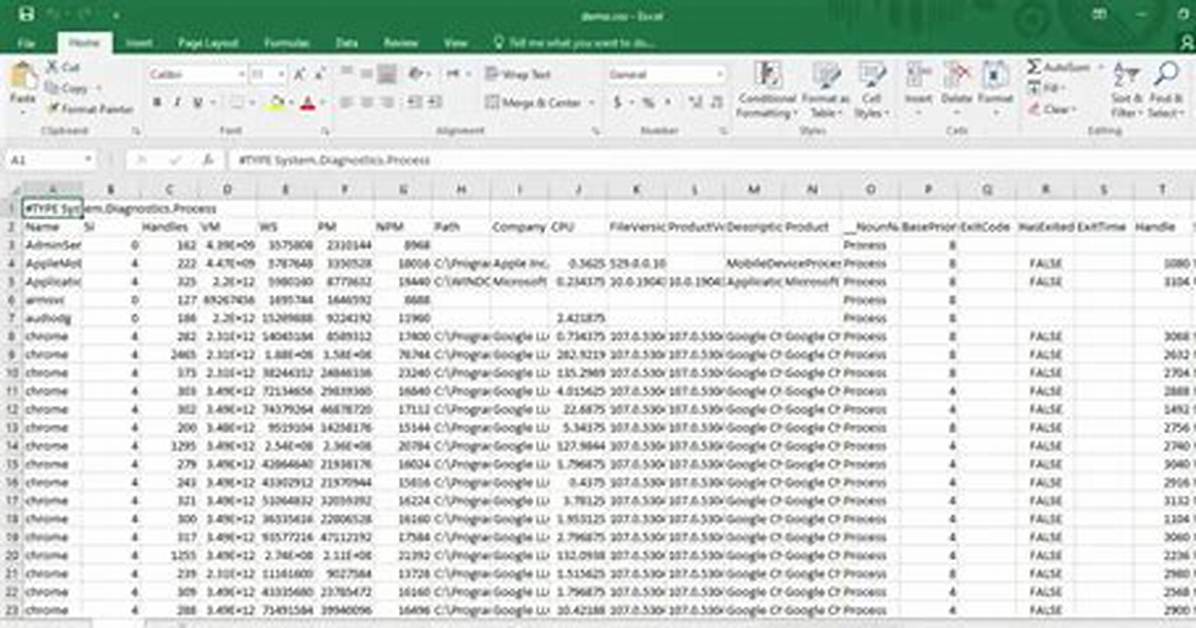Screen dimensions: 1196x628
Task: Toggle Wrap Text
Action: pyautogui.click(x=519, y=74)
